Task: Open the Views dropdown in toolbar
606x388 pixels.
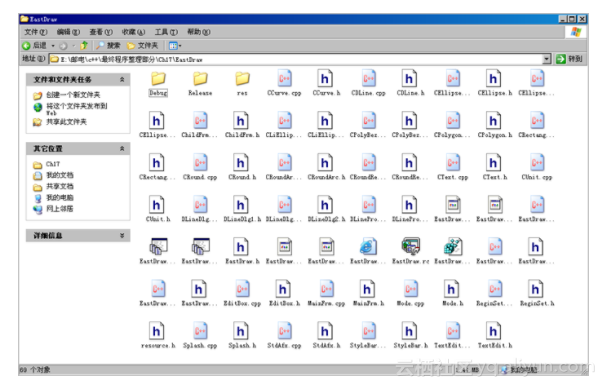Action: [x=175, y=46]
